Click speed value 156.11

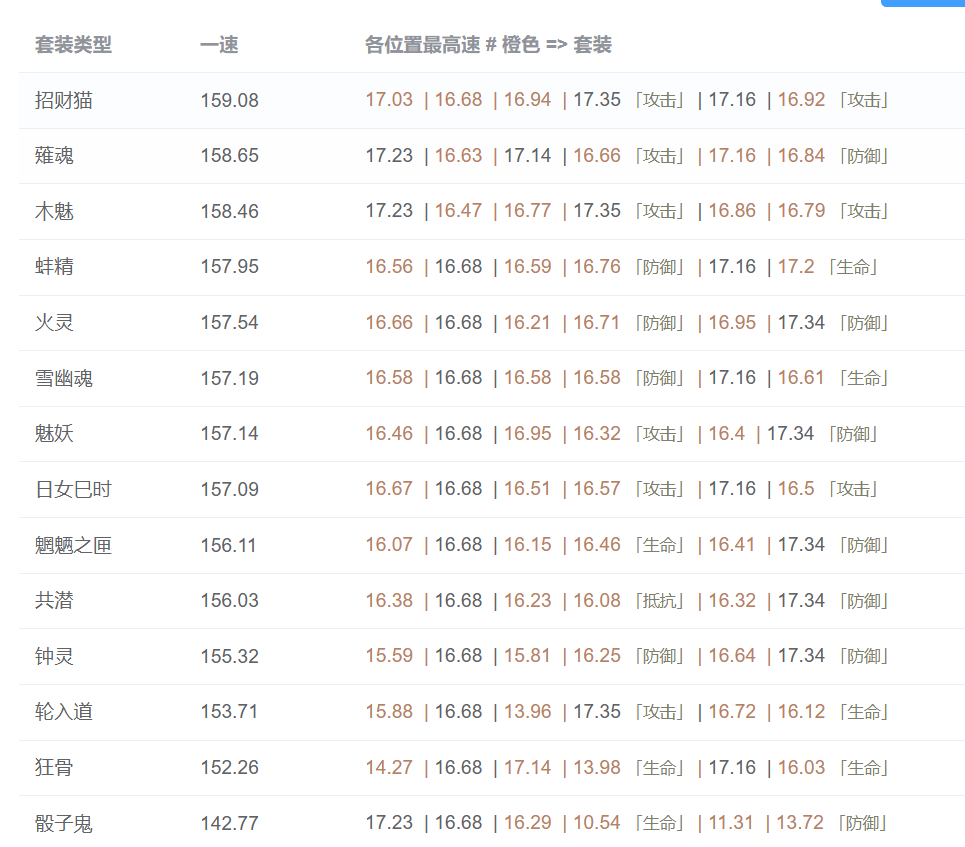[x=228, y=545]
